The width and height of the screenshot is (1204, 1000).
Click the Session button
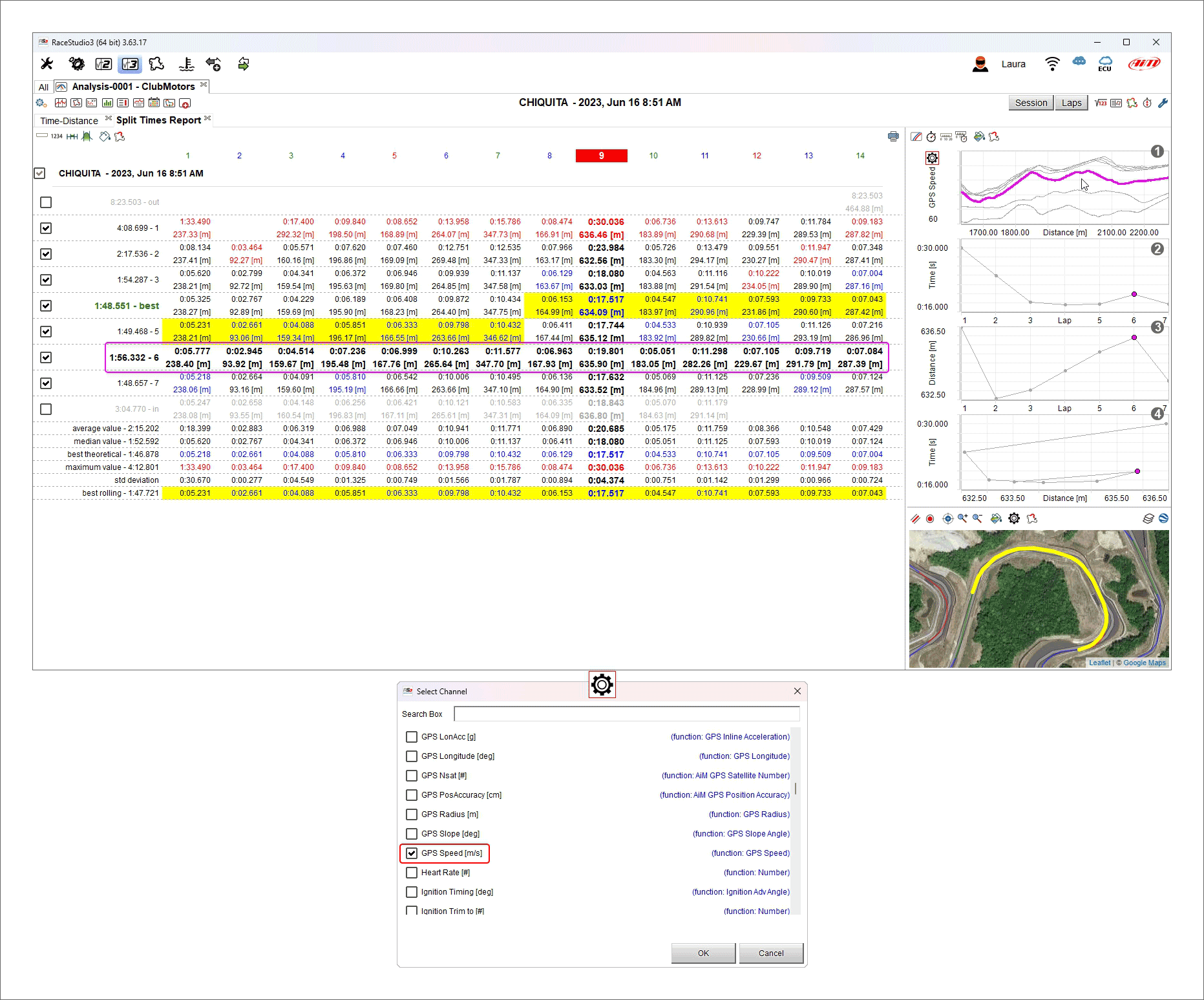1030,103
